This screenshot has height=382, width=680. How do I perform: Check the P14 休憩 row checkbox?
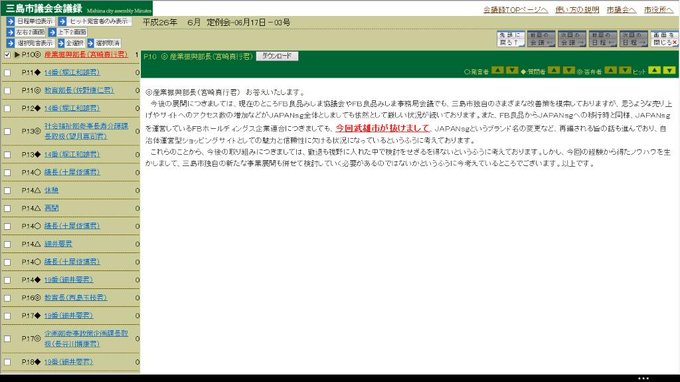7,190
